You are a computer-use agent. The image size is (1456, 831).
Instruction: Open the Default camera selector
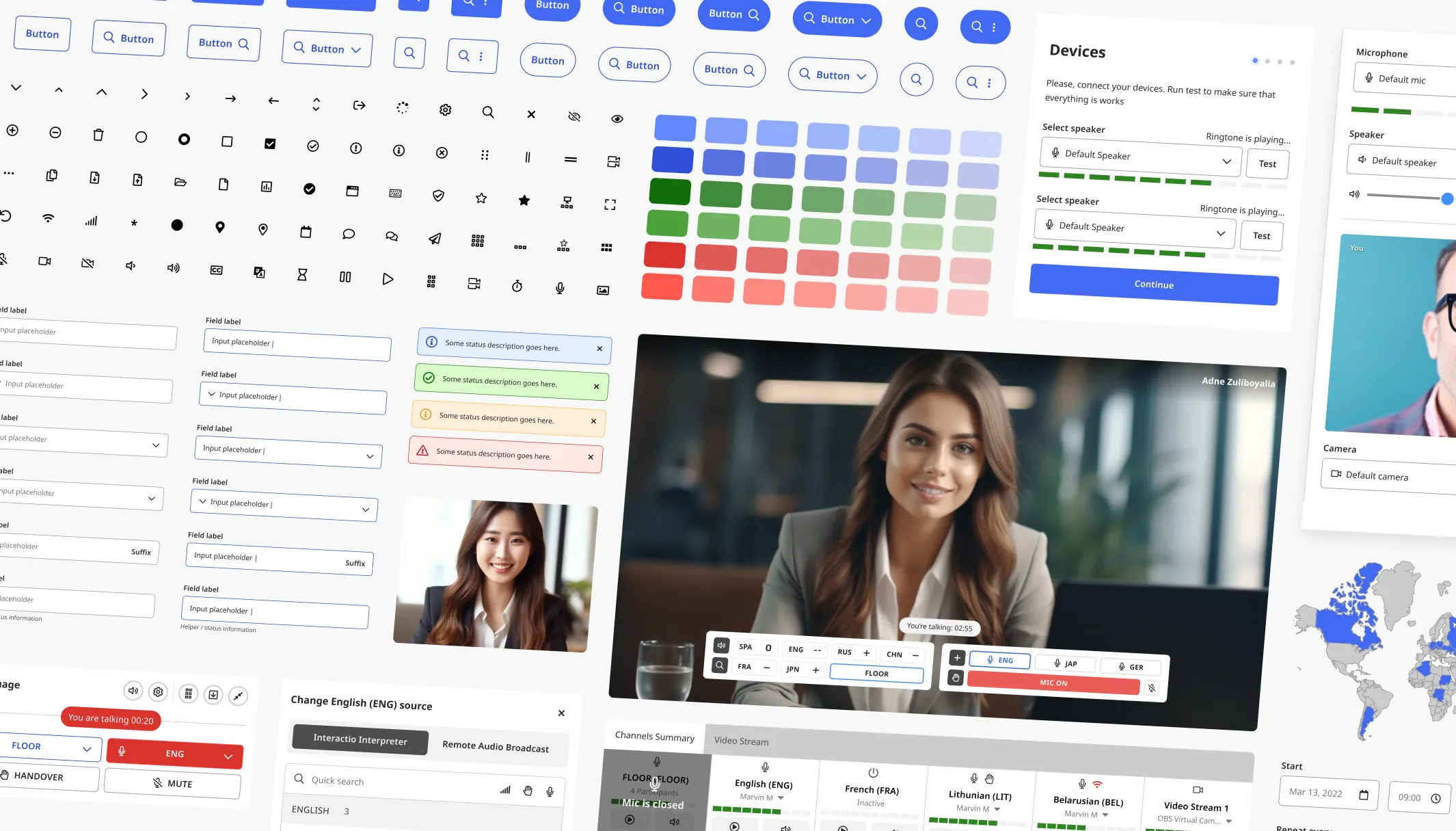[1389, 476]
